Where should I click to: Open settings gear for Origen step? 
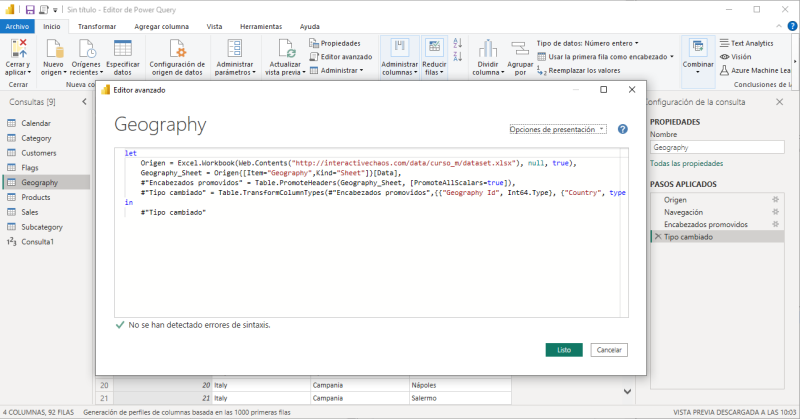[x=776, y=200]
